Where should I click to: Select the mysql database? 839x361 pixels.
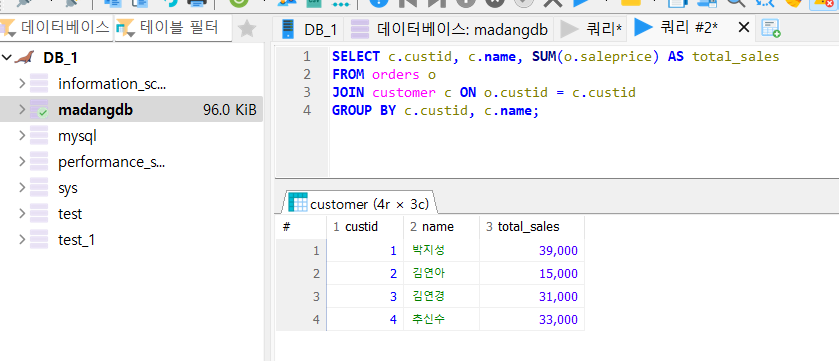(x=77, y=137)
